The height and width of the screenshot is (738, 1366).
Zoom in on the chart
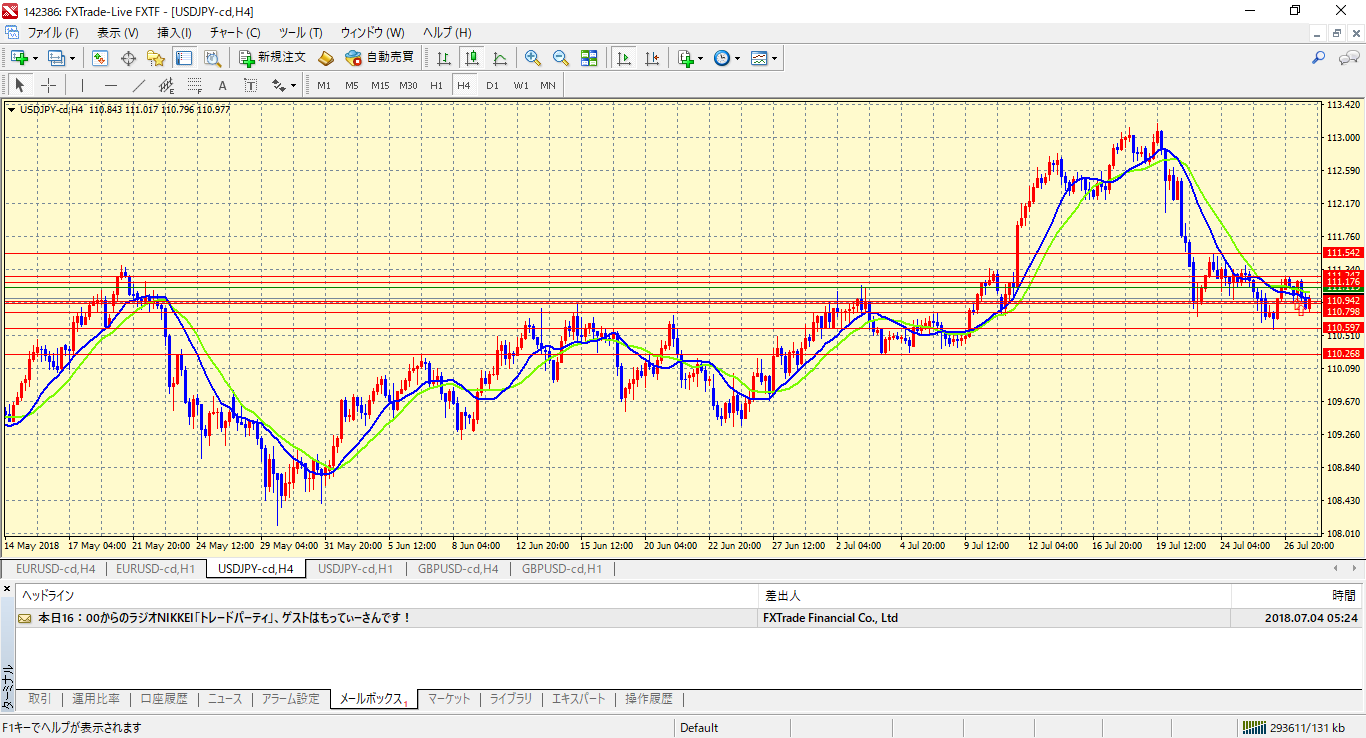coord(533,58)
